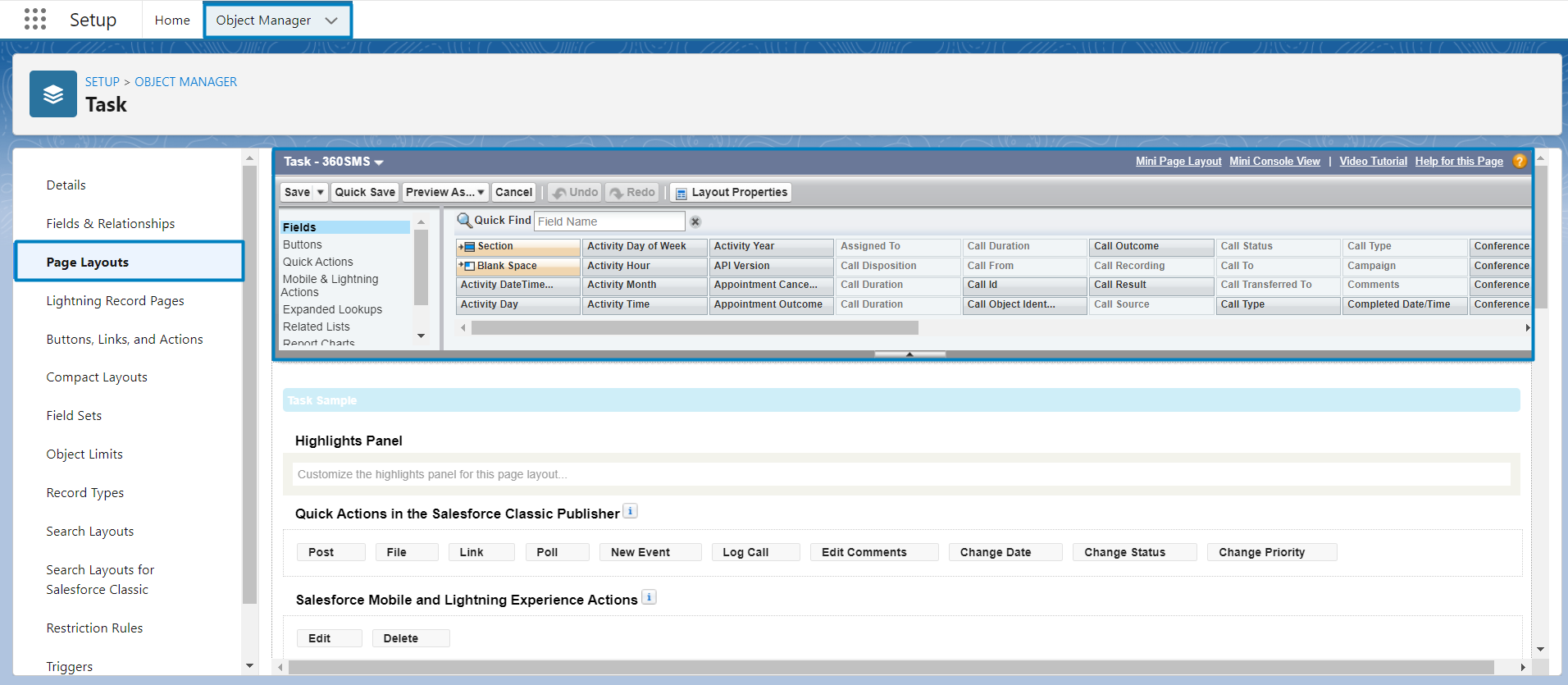Click the Undo toolbar button
1568x685 pixels.
575,192
